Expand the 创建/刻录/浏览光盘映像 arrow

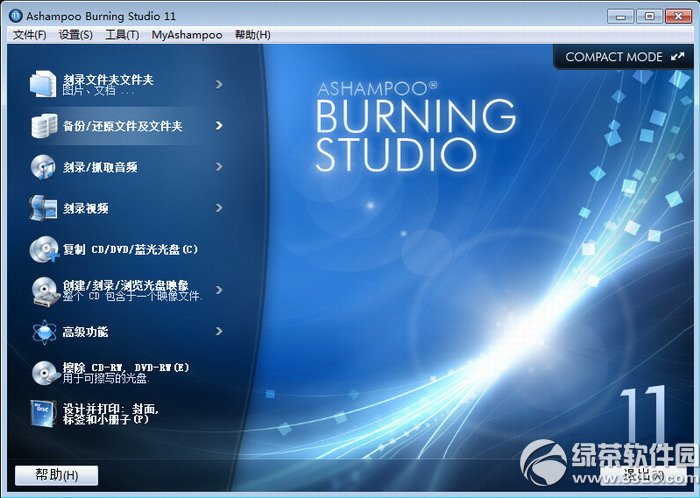point(219,290)
